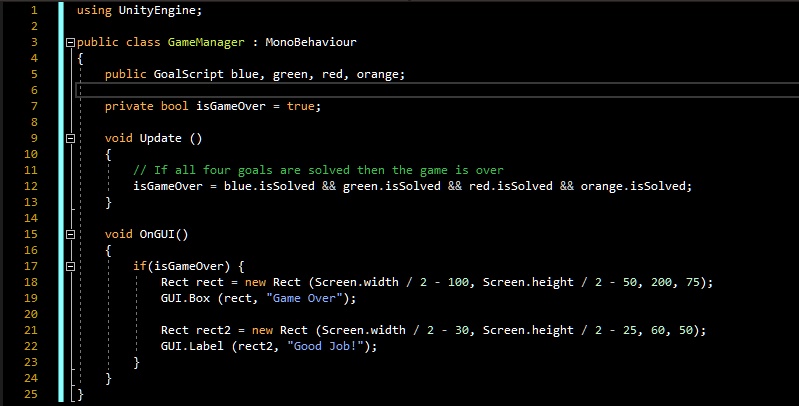Place cursor in empty highlighted line 6
This screenshot has width=799, height=406.
click(x=437, y=90)
